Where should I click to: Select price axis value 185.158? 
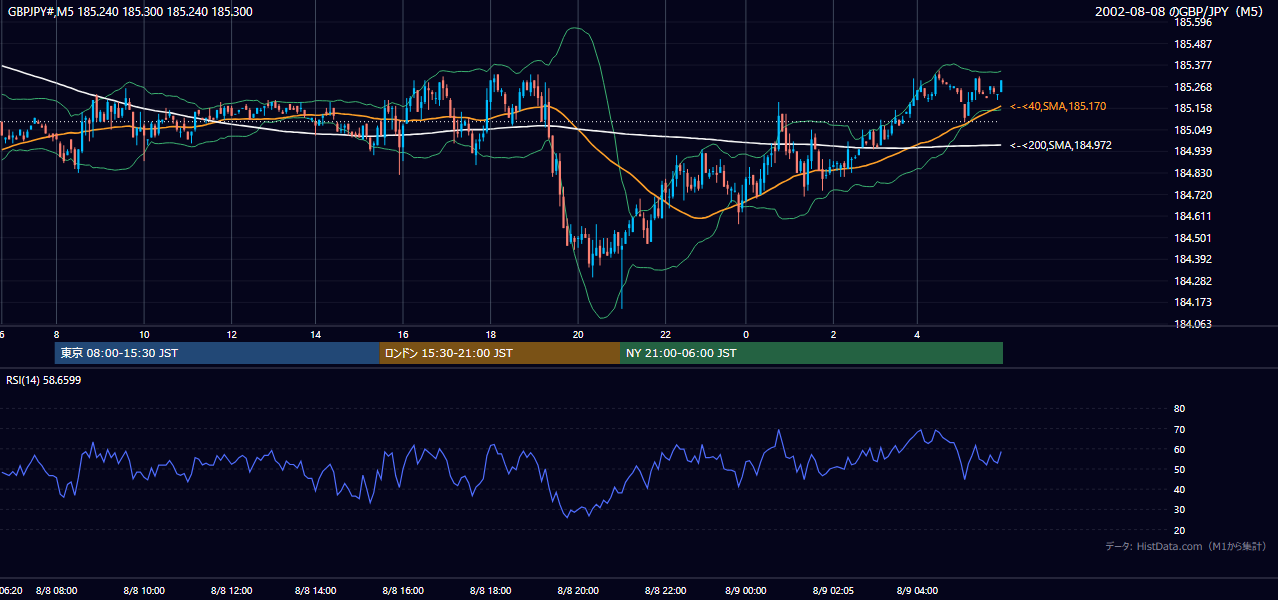pyautogui.click(x=1192, y=108)
